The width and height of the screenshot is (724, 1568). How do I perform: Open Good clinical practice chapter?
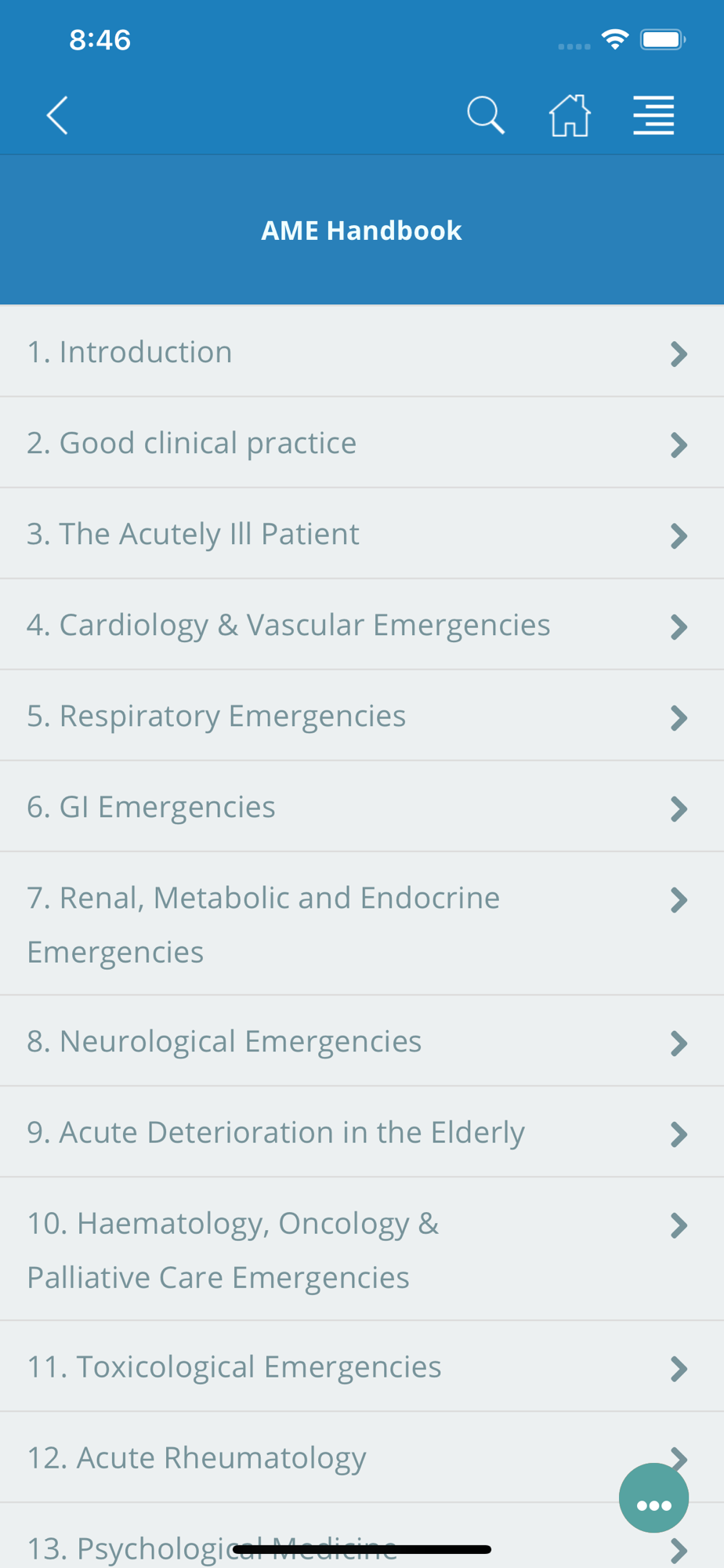pyautogui.click(x=362, y=443)
